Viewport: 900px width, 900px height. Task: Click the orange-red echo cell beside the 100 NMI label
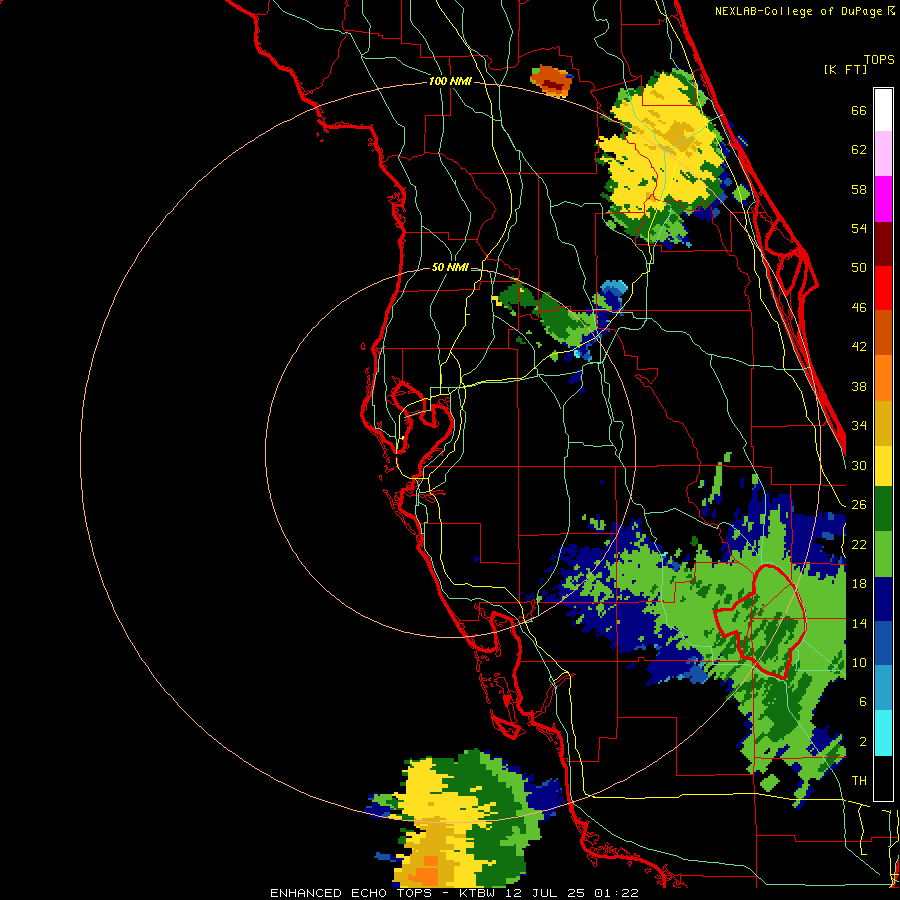point(552,80)
